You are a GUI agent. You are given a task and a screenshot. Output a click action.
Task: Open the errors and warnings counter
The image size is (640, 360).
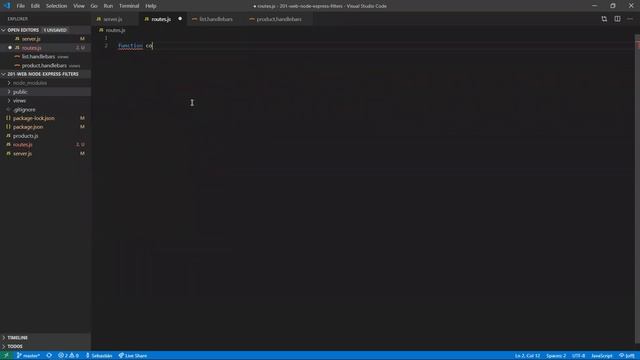click(x=68, y=356)
